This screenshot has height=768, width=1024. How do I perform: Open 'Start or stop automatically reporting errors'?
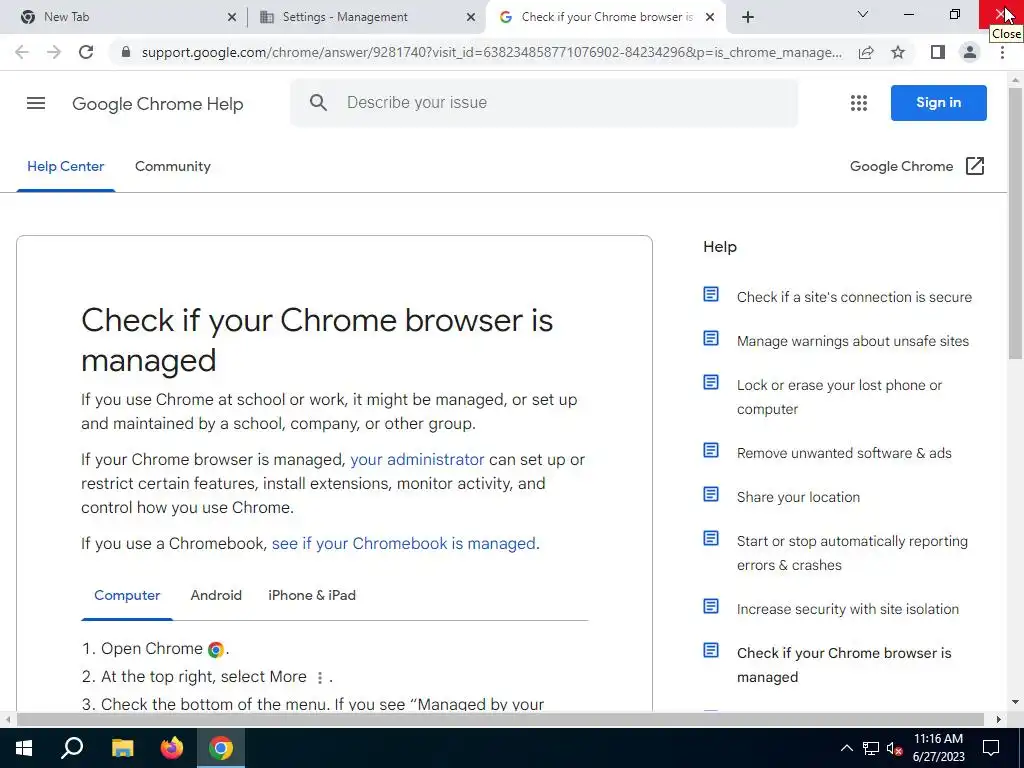click(852, 553)
